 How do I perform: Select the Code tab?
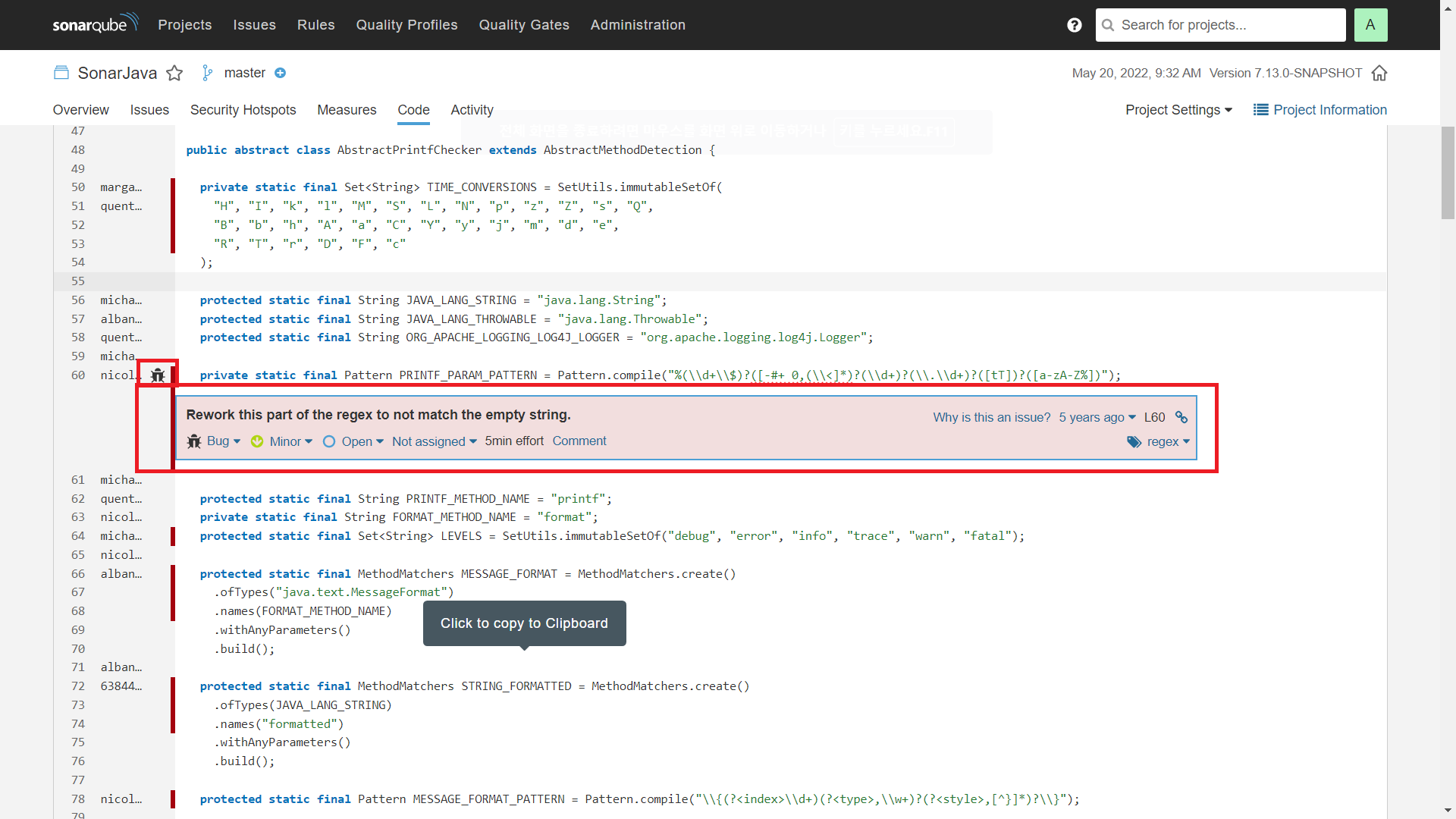pos(414,110)
